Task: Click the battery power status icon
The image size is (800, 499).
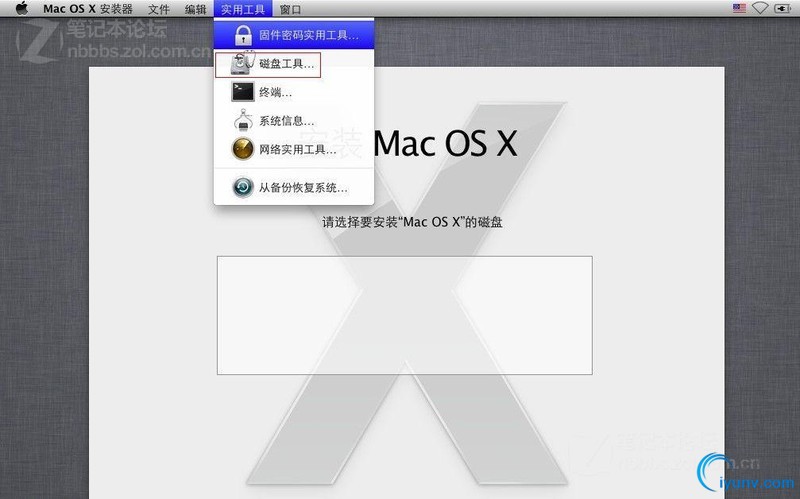Action: click(783, 8)
